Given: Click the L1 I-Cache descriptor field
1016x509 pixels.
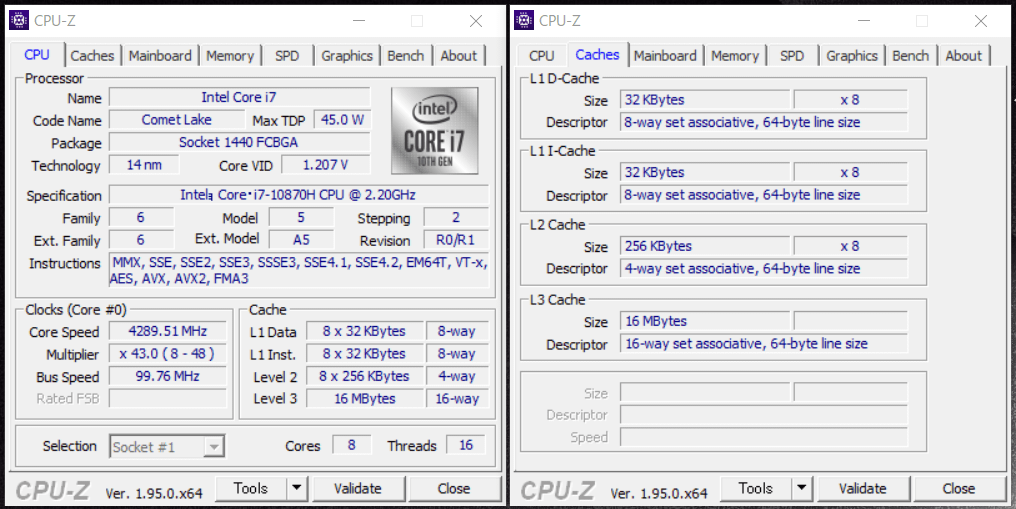Looking at the screenshot, I should coord(764,195).
